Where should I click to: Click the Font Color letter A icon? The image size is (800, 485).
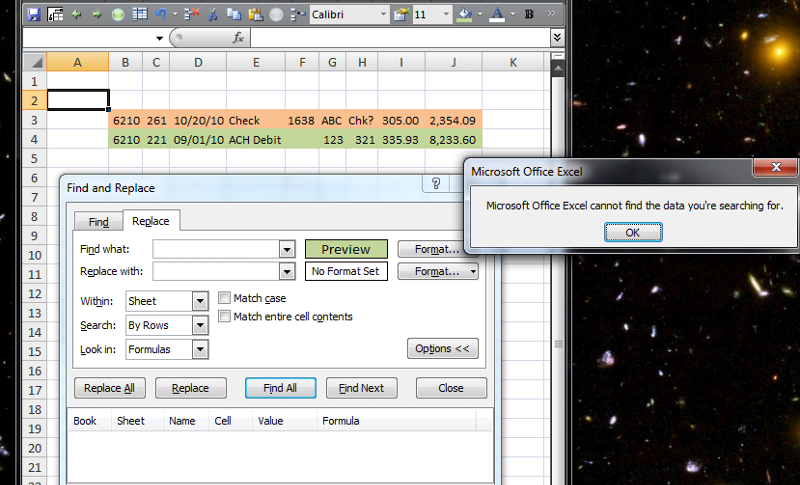click(x=496, y=14)
